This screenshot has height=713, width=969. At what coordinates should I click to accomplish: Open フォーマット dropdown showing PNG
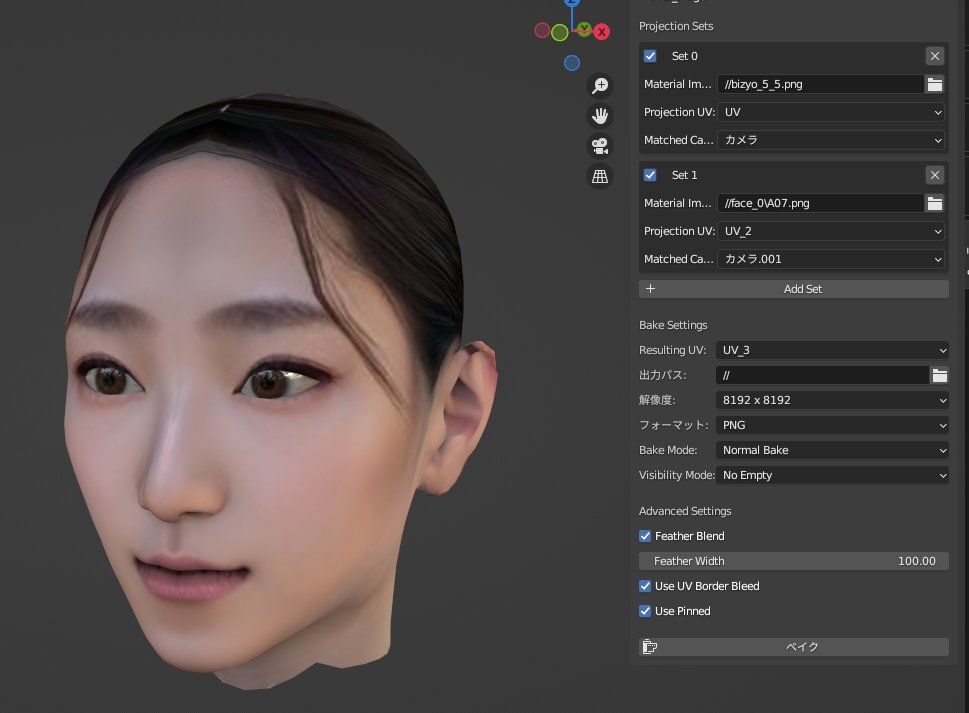832,425
